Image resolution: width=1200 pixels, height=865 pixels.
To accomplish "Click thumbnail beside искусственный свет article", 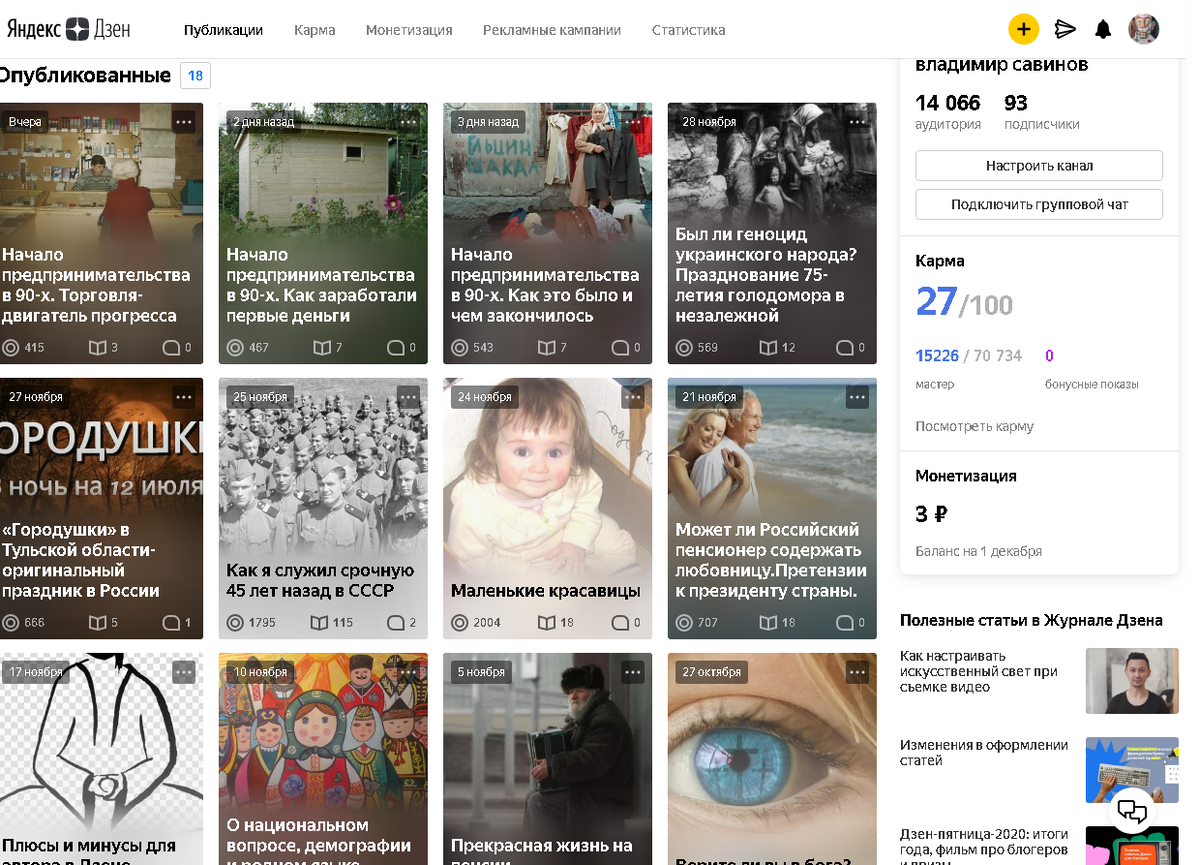I will pyautogui.click(x=1132, y=681).
